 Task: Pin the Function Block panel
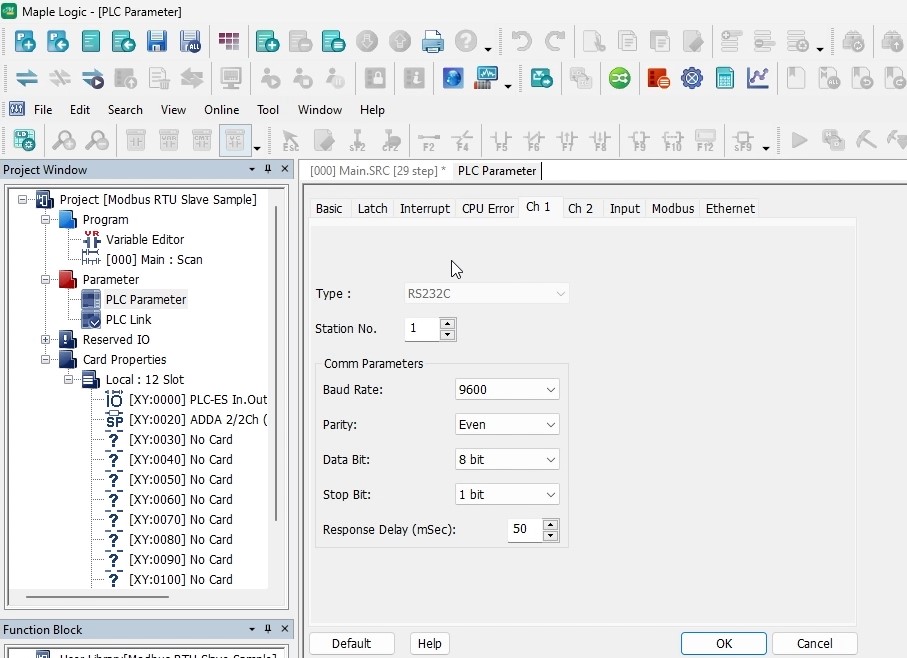tap(268, 629)
